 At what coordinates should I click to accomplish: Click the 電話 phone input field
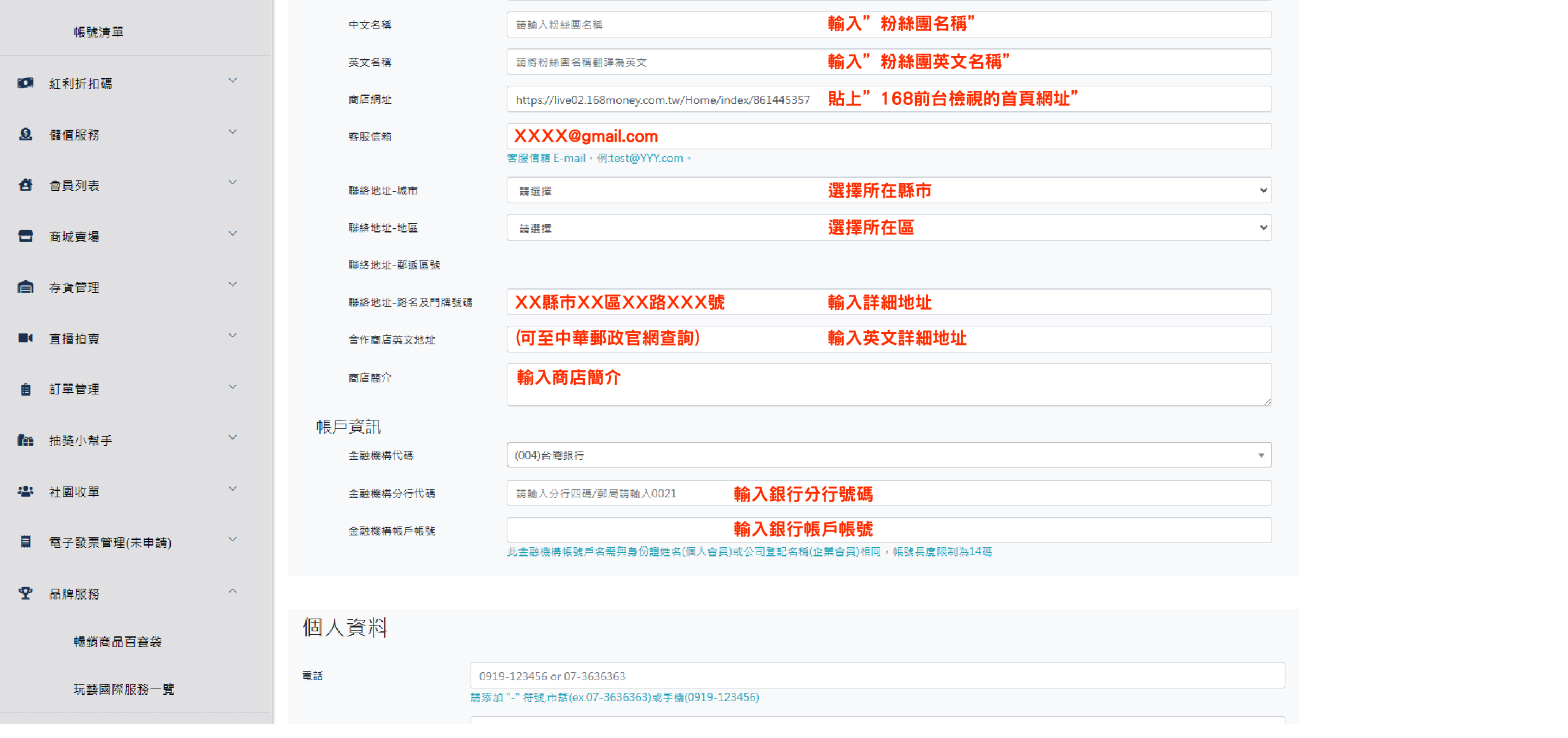(877, 676)
